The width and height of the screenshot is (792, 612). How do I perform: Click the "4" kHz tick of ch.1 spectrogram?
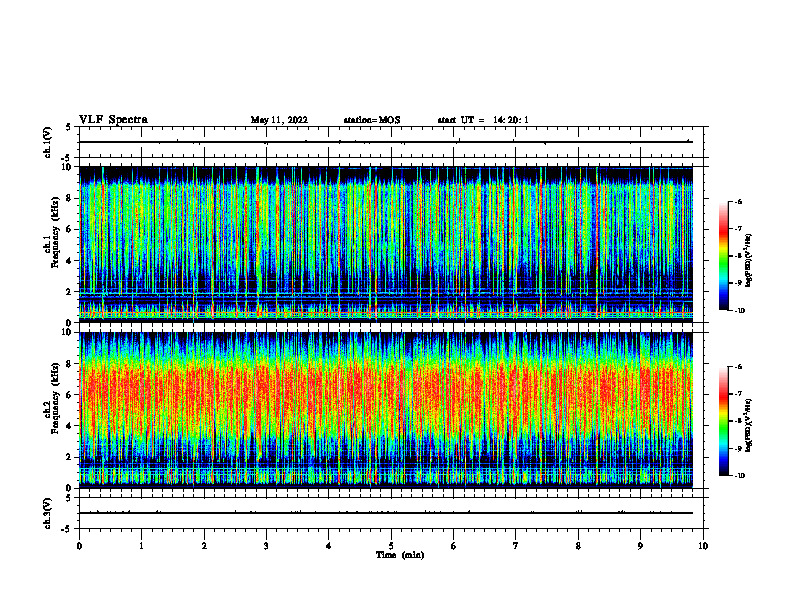tap(69, 261)
